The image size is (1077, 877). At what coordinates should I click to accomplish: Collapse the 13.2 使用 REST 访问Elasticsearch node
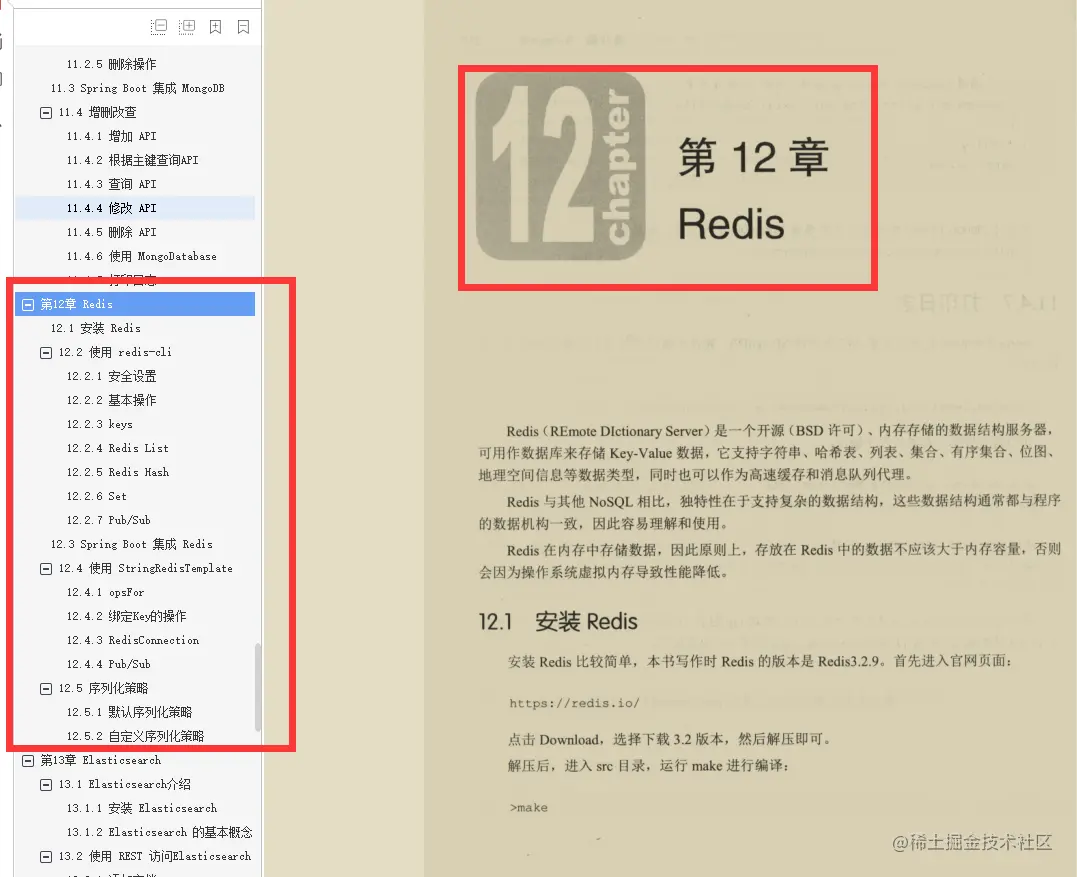point(45,856)
